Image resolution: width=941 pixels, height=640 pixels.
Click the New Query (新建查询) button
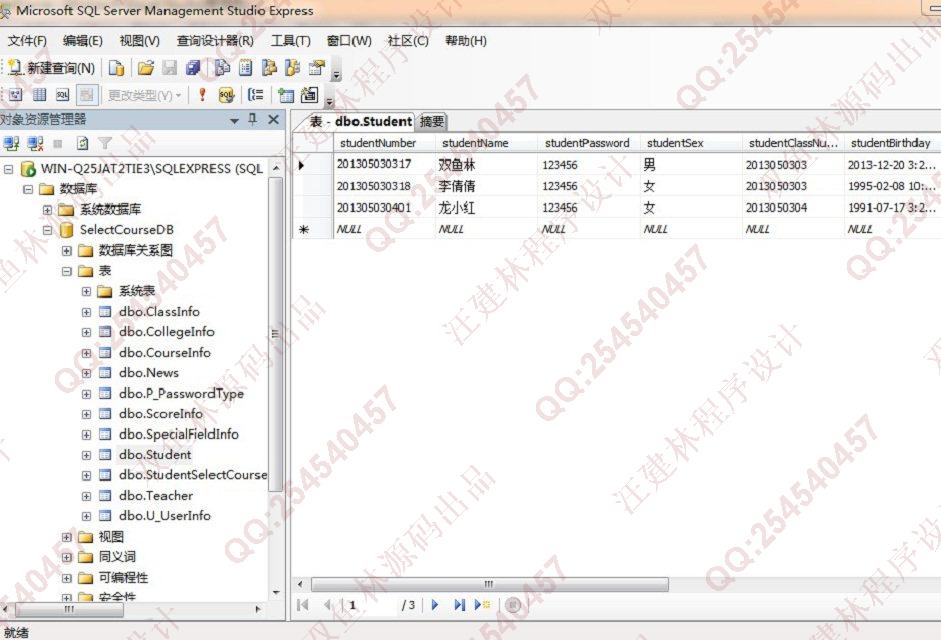52,68
